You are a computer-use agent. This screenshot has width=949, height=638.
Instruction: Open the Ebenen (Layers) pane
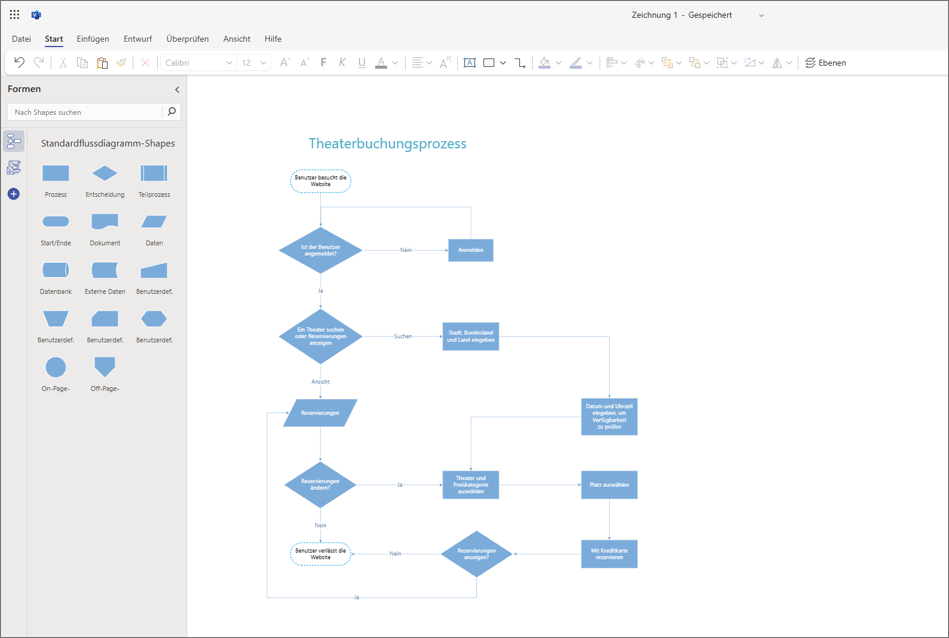coord(826,62)
